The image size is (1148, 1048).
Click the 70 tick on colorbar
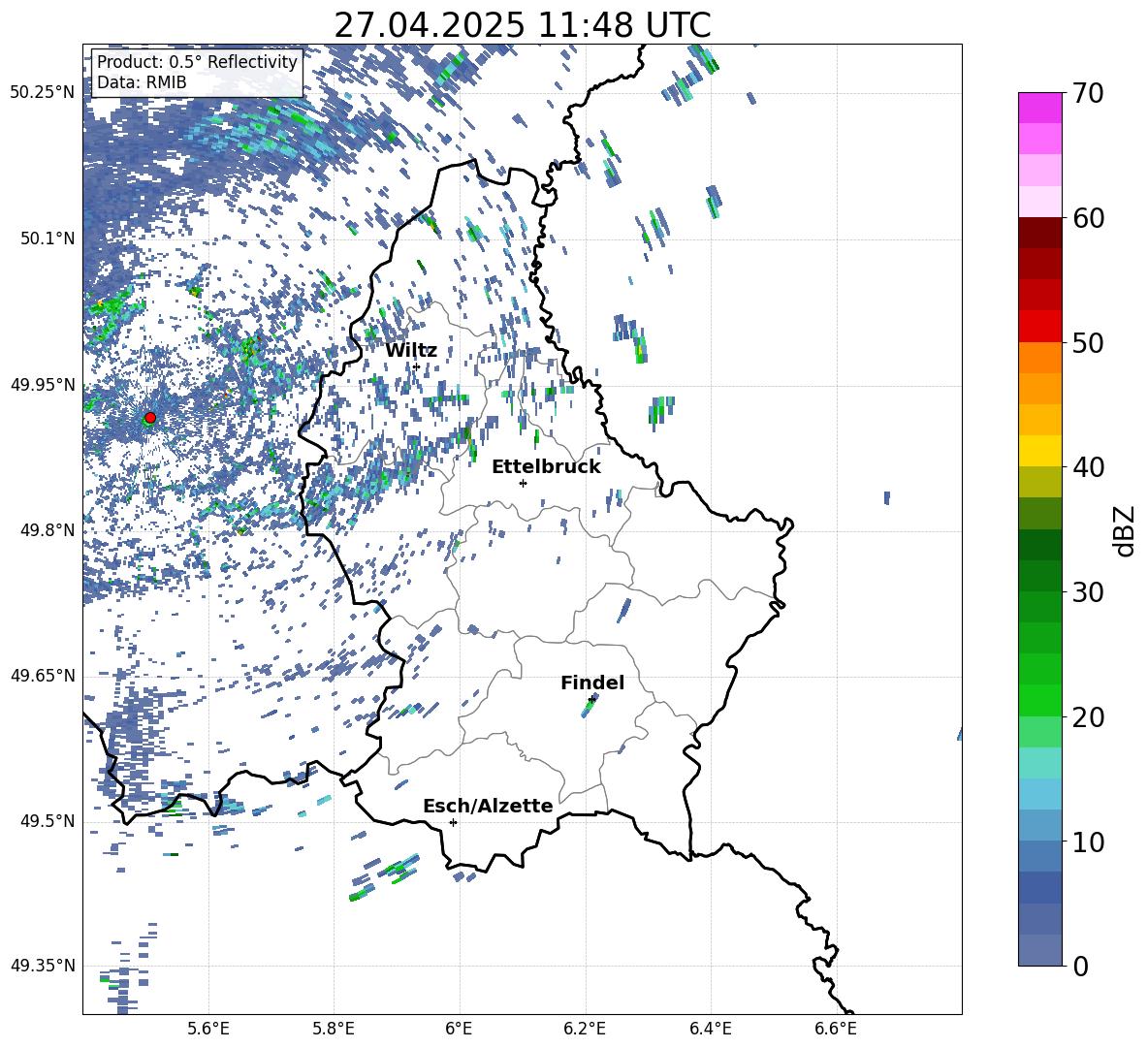(1088, 93)
